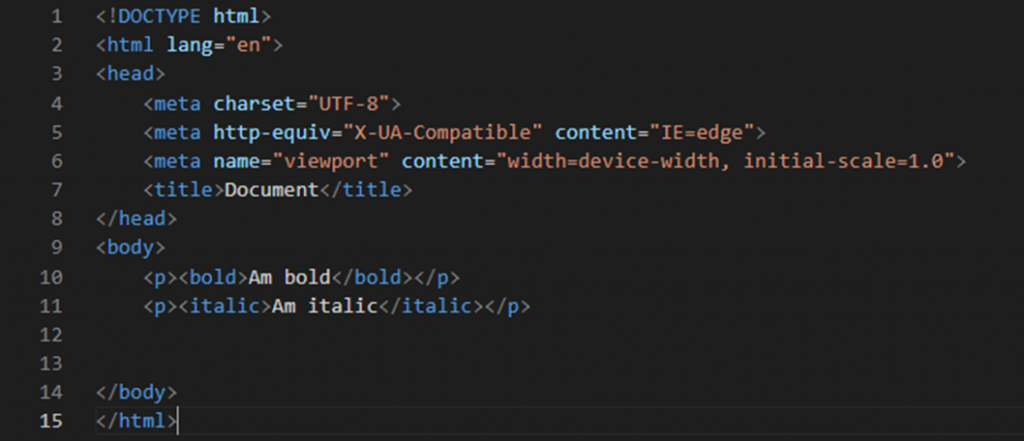Click the closing body tag on line 14
Image resolution: width=1024 pixels, height=441 pixels.
point(136,392)
